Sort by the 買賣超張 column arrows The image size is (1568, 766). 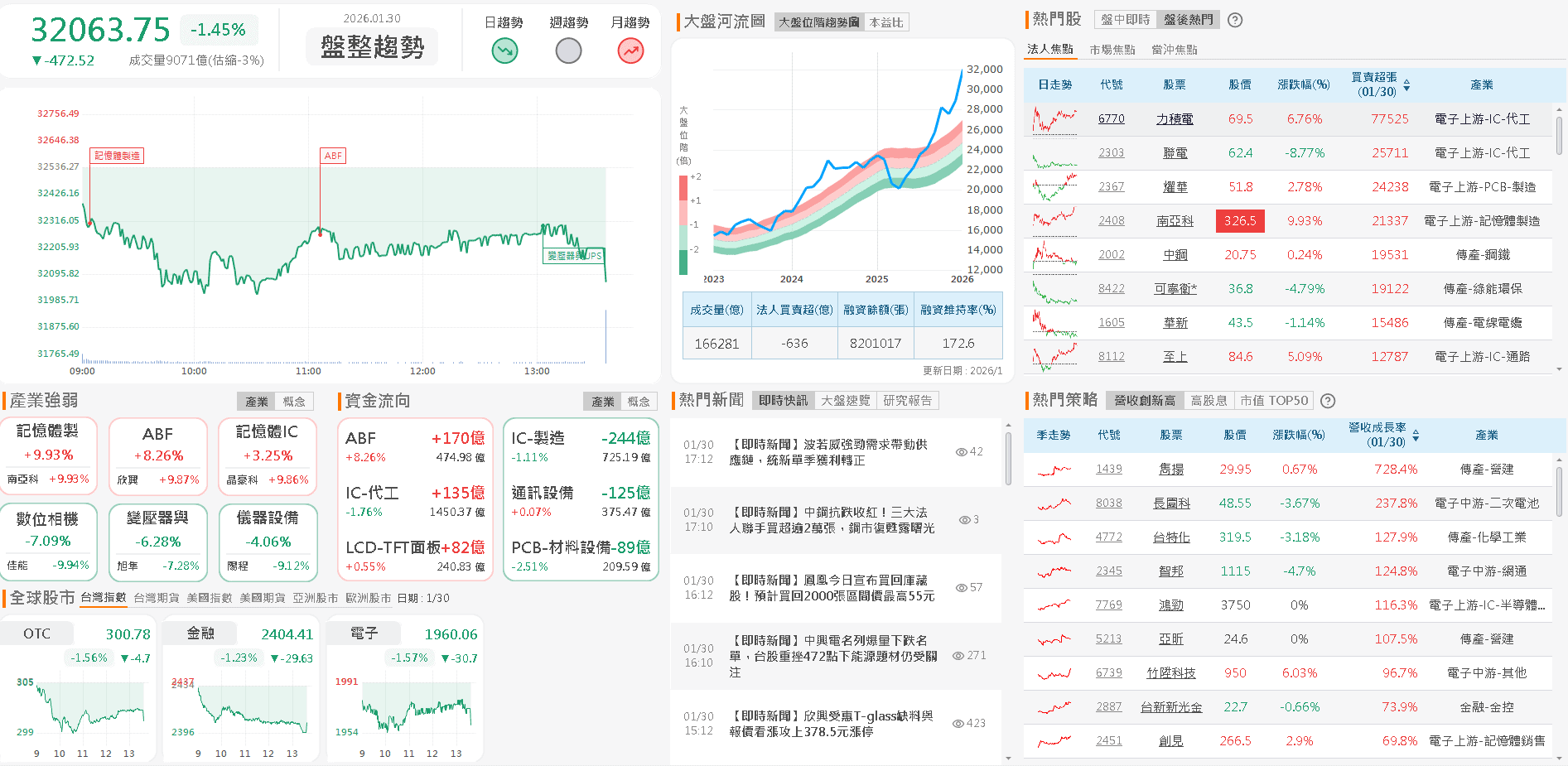point(1407,84)
